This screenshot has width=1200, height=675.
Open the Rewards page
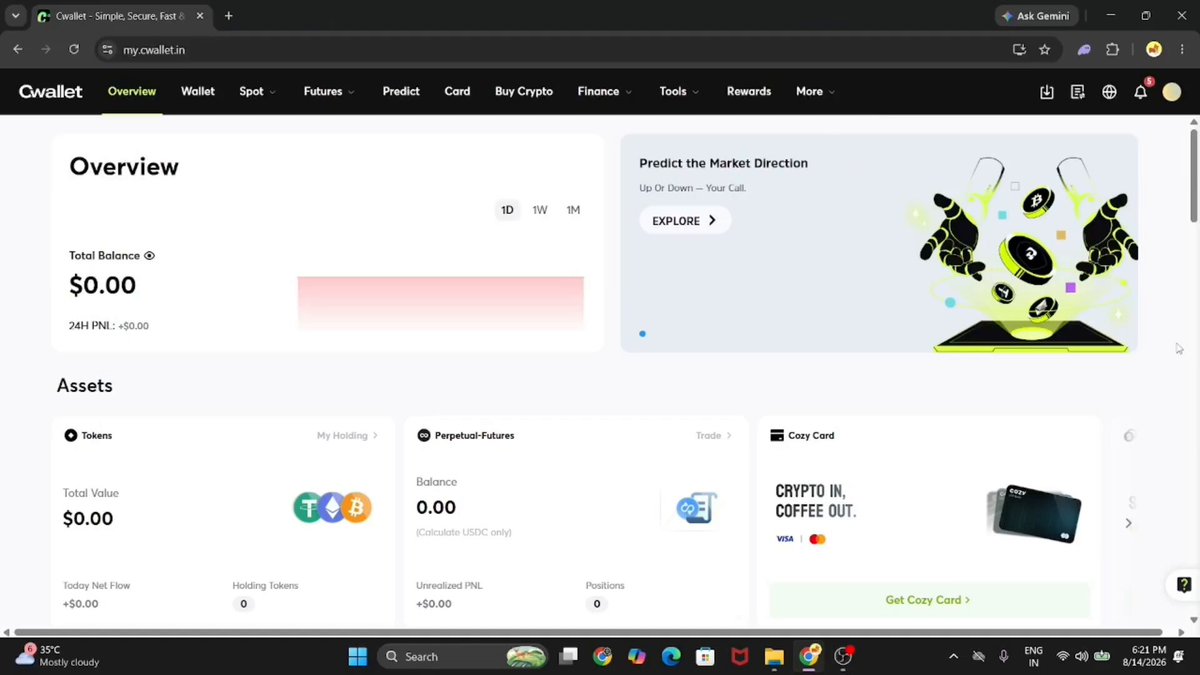[x=749, y=92]
